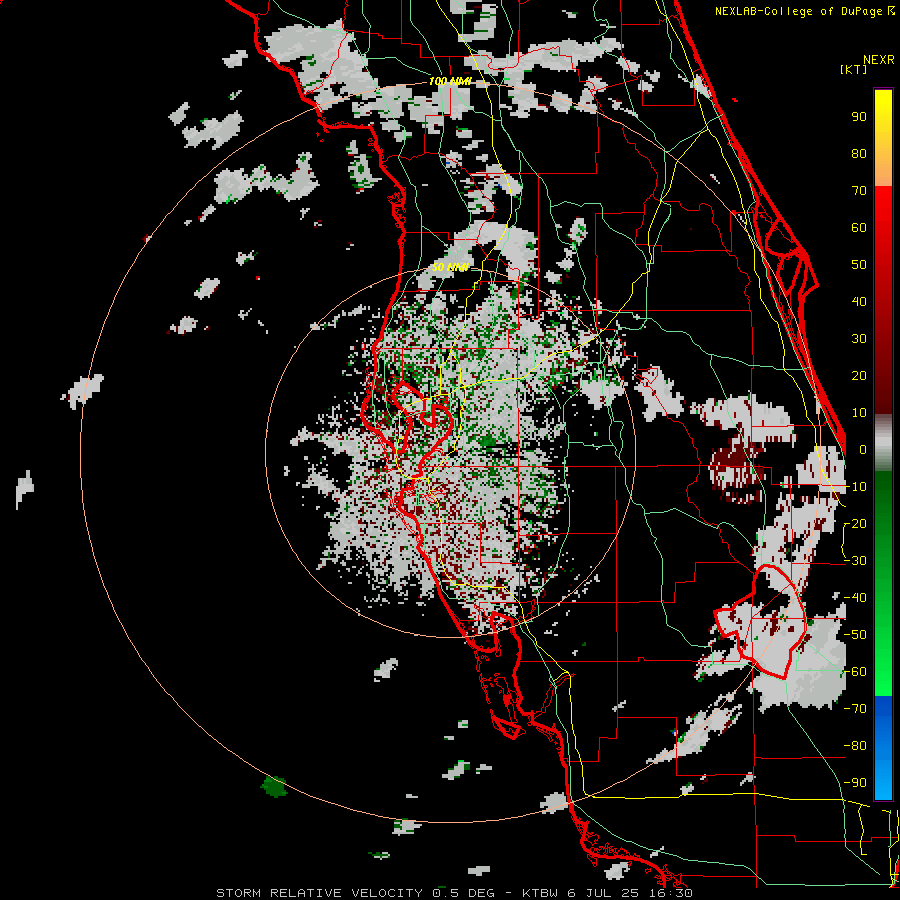Viewport: 900px width, 900px height.
Task: Click the -30 knot scale value
Action: coord(855,561)
